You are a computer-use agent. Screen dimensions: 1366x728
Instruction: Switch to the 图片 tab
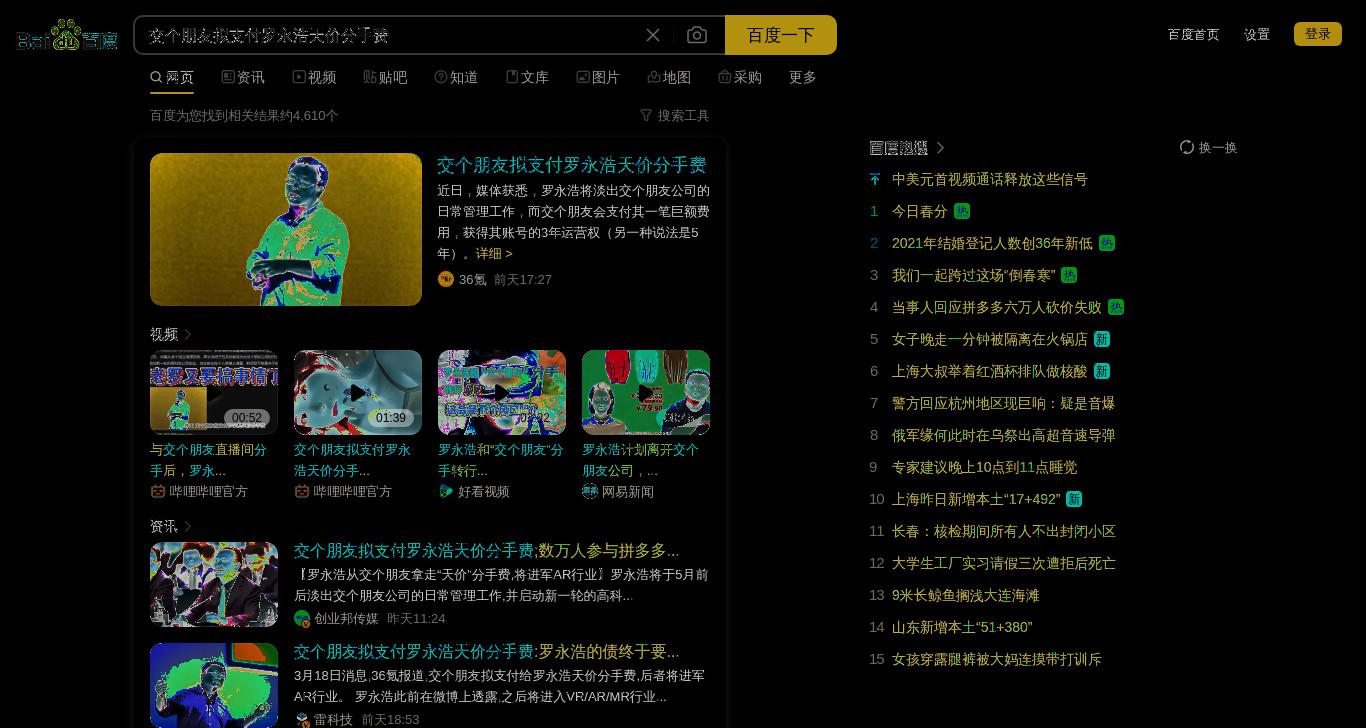click(x=598, y=77)
